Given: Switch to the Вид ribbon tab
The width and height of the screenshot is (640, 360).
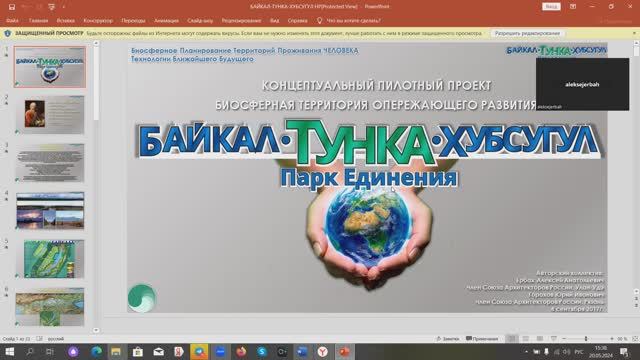Looking at the screenshot, I should pyautogui.click(x=274, y=20).
